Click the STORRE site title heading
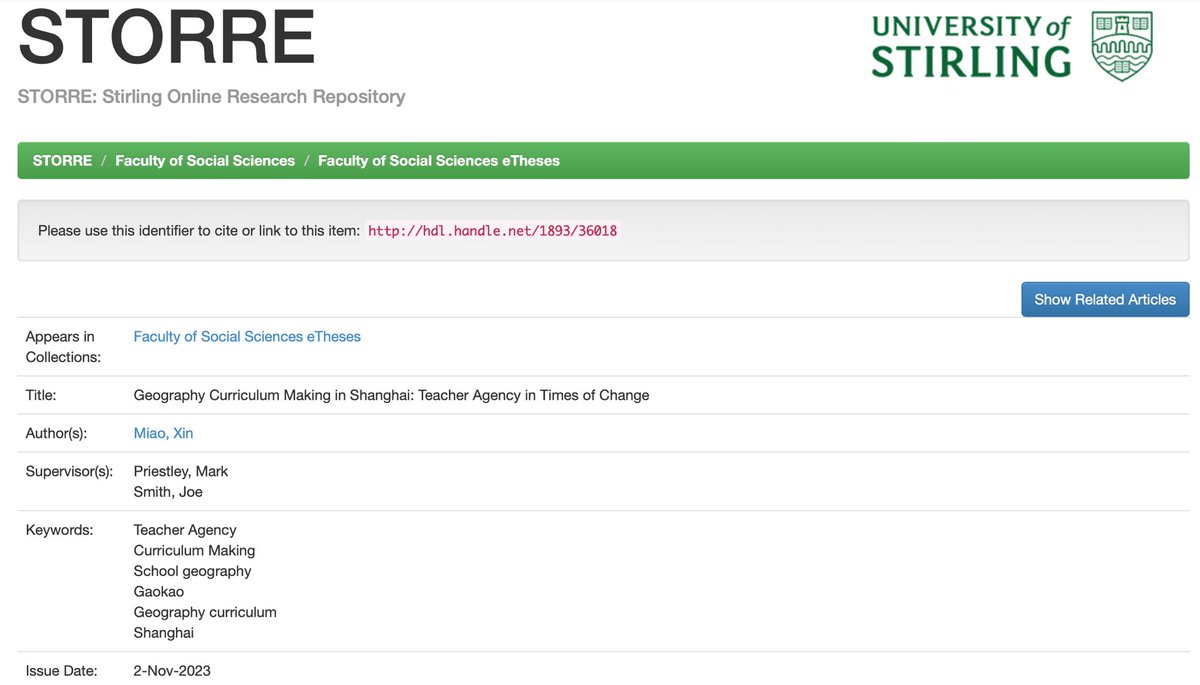 [166, 36]
